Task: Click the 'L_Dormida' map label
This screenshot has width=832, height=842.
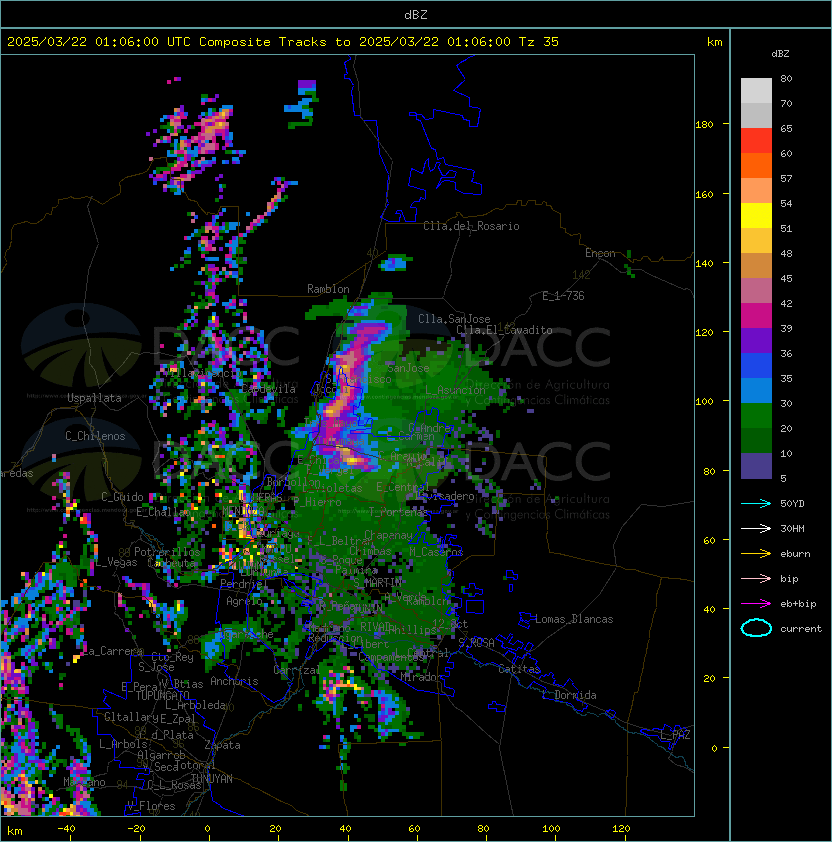Action: [x=570, y=695]
